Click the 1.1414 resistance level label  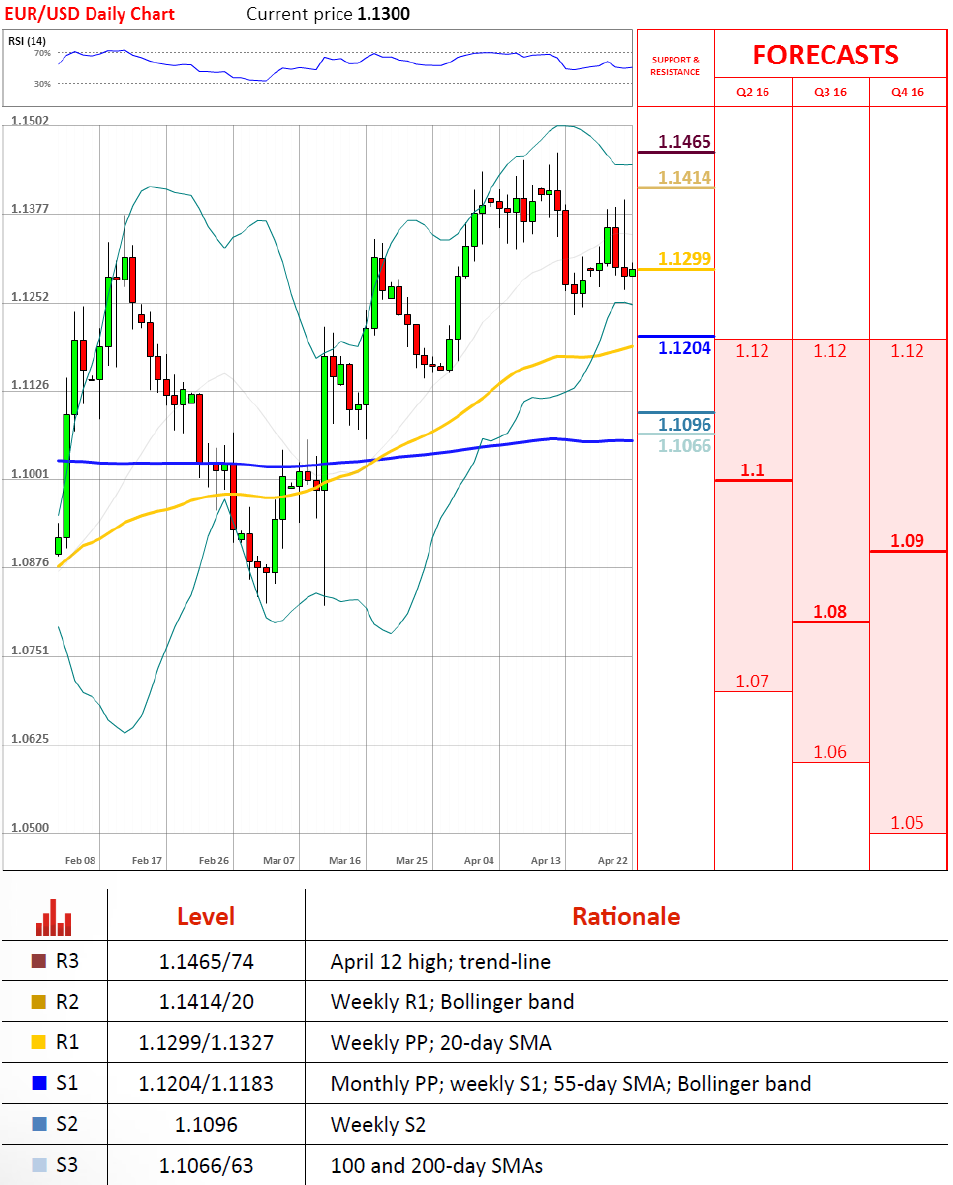pos(684,178)
